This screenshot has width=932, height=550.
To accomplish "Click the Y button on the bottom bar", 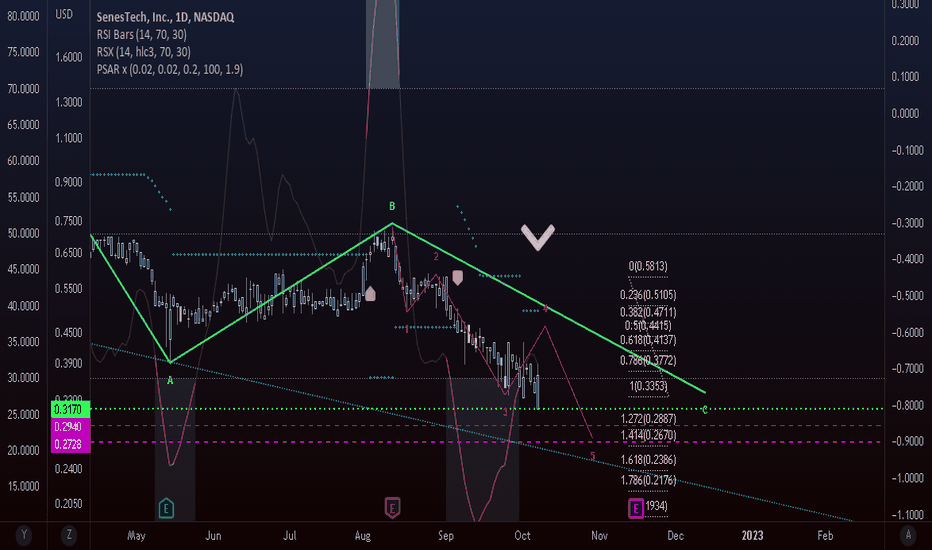I will [24, 535].
